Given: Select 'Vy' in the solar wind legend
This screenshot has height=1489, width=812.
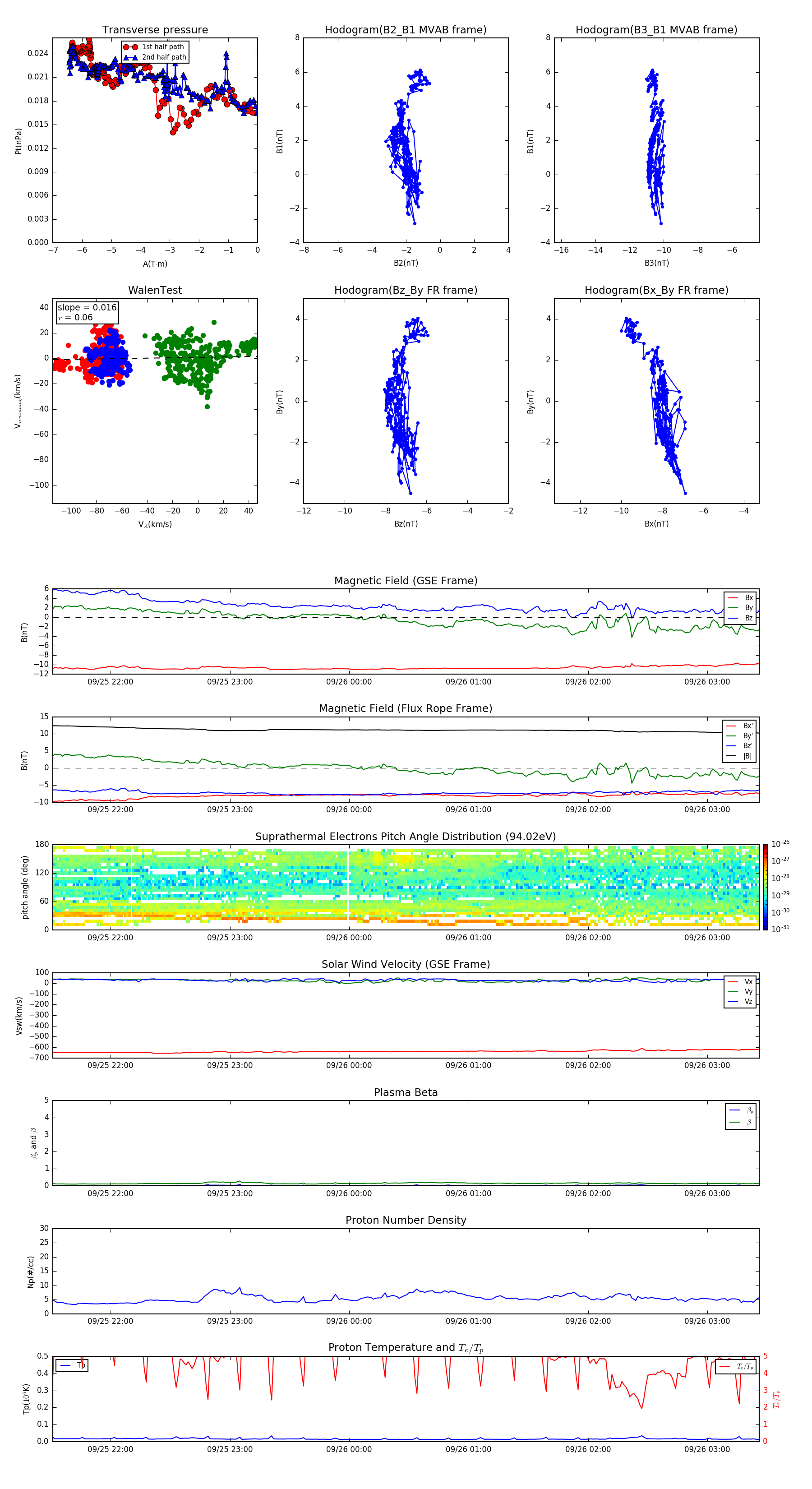Looking at the screenshot, I should pyautogui.click(x=741, y=991).
